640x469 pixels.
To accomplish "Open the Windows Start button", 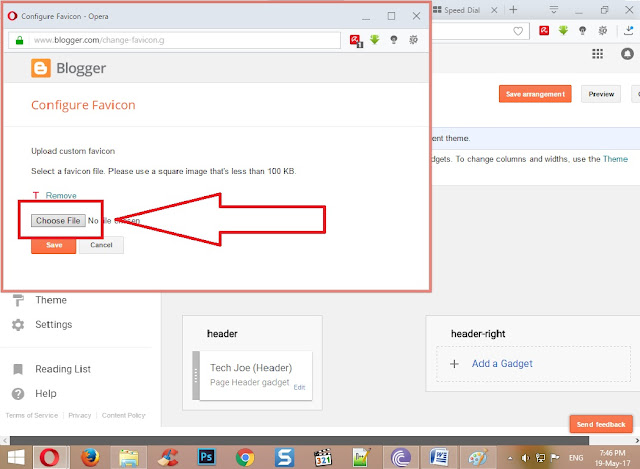I will pyautogui.click(x=16, y=457).
